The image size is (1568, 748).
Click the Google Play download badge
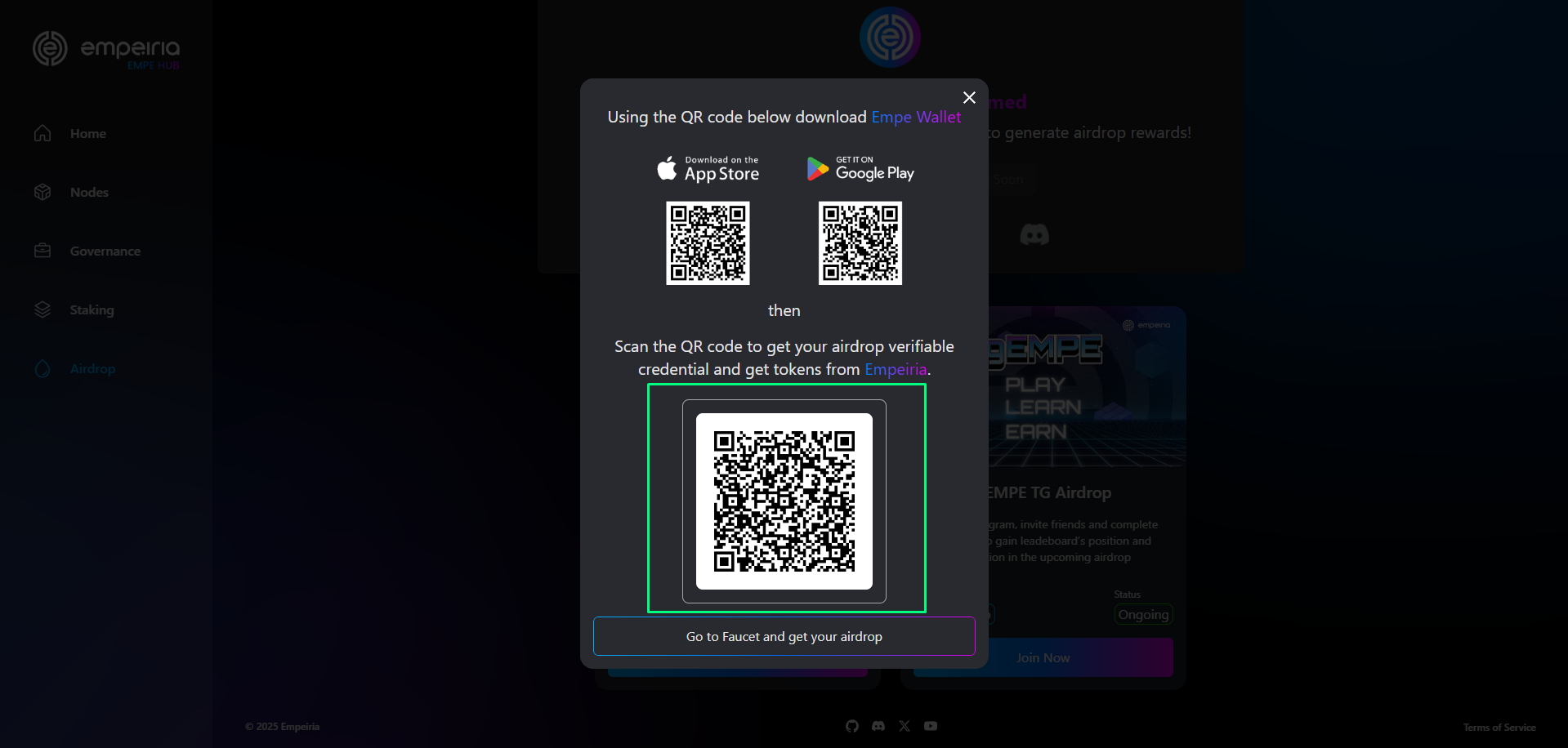(860, 168)
